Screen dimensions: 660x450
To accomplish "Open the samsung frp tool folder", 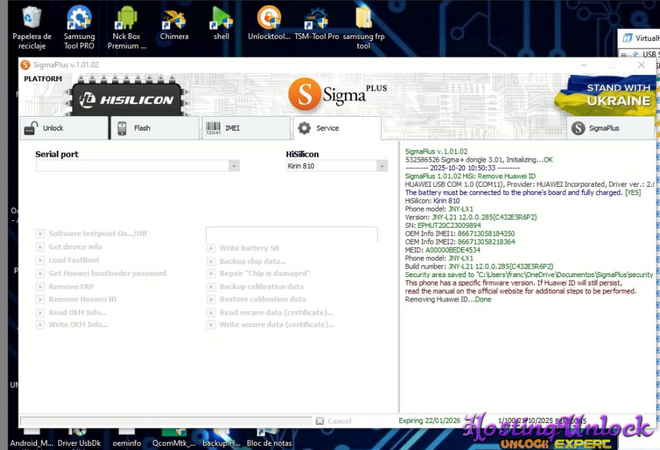I will [x=363, y=20].
